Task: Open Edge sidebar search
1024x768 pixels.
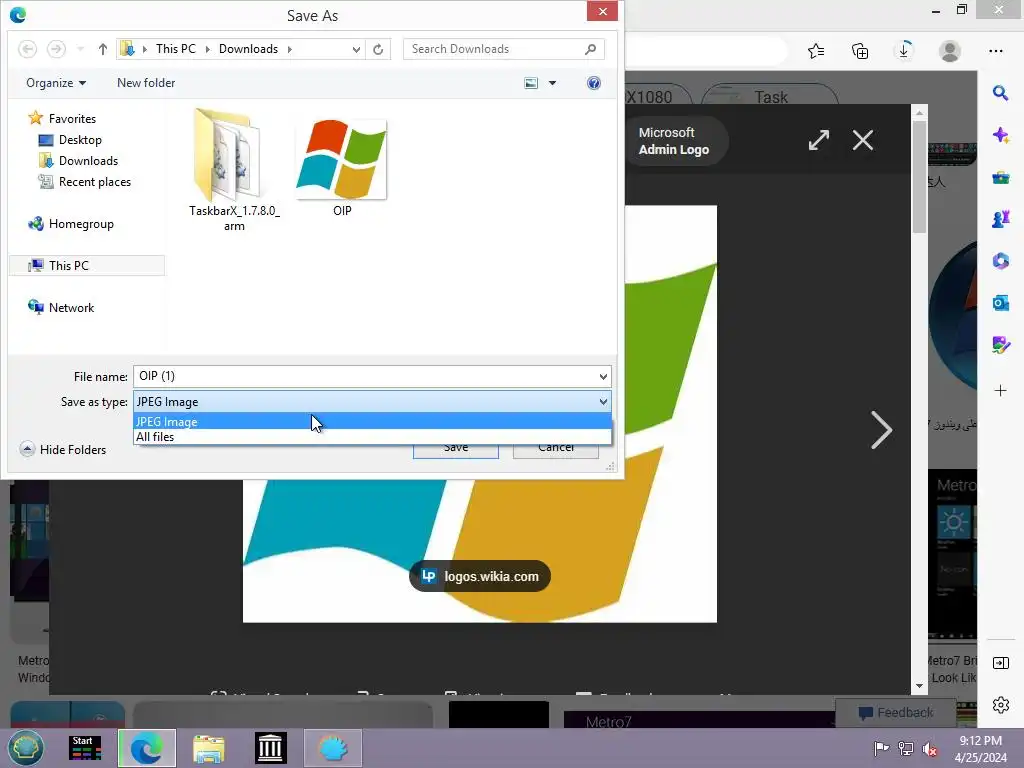Action: coord(1000,93)
